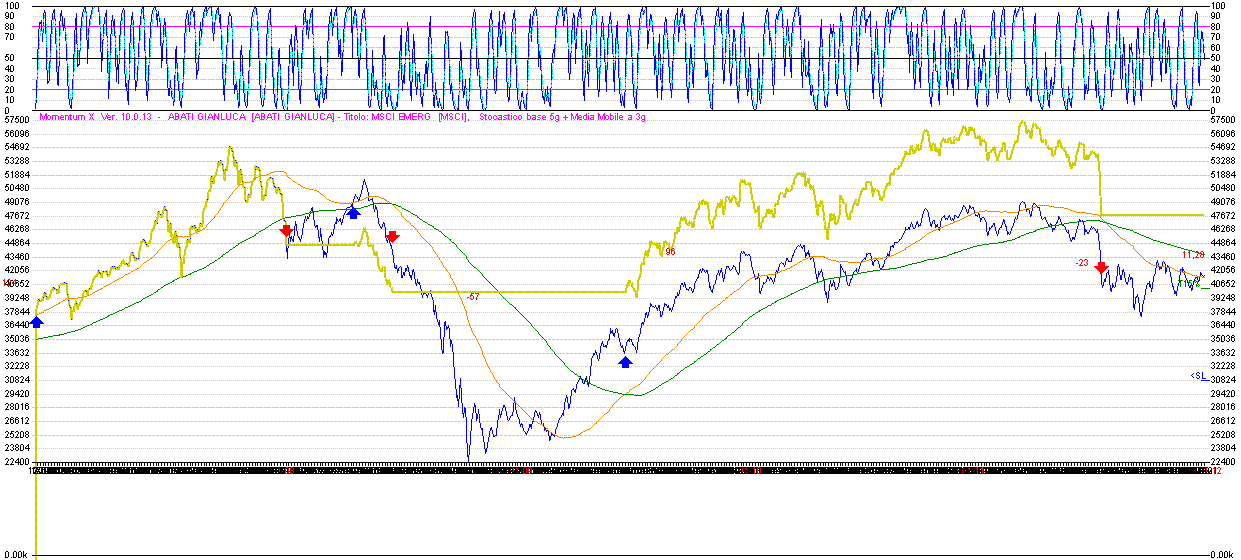Click the red 96 trade result label
This screenshot has width=1241, height=560.
(x=670, y=252)
